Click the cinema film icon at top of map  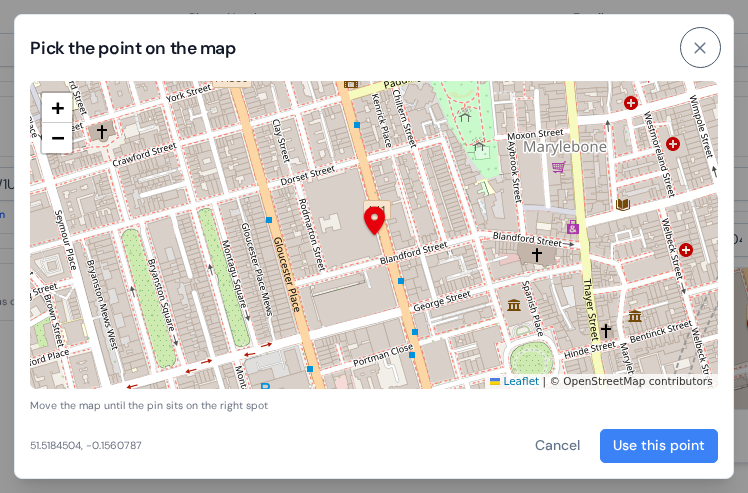click(351, 84)
